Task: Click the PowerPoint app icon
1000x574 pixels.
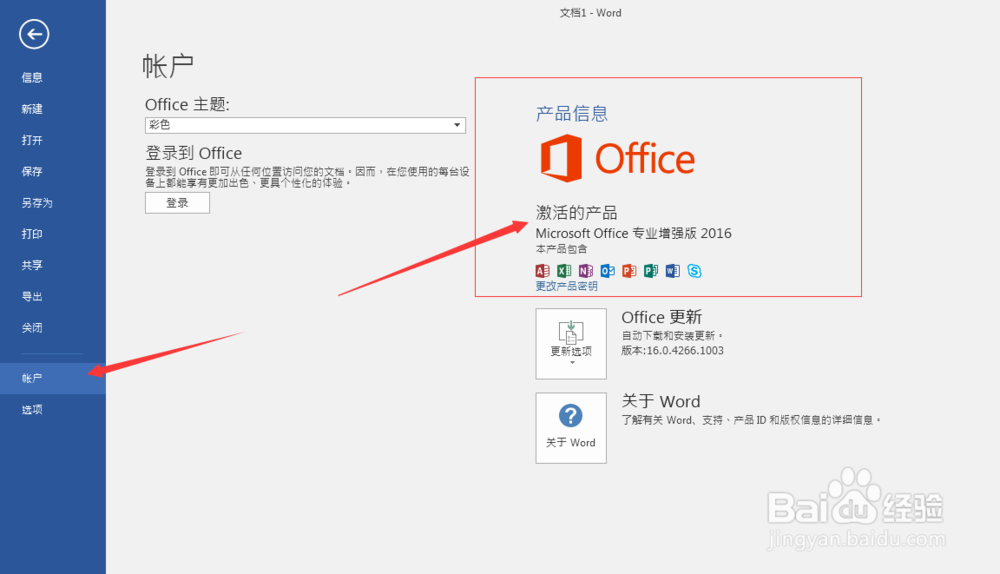Action: coord(629,271)
